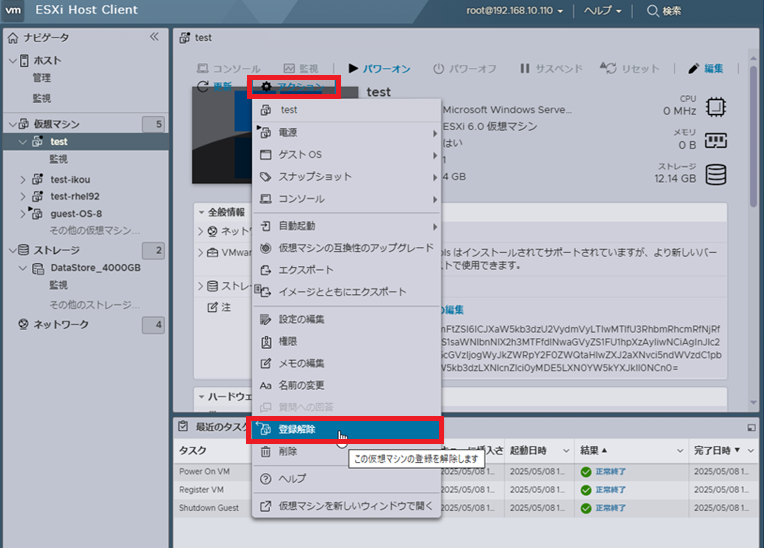Click the Reset icon
The width and height of the screenshot is (764, 548).
[x=608, y=68]
